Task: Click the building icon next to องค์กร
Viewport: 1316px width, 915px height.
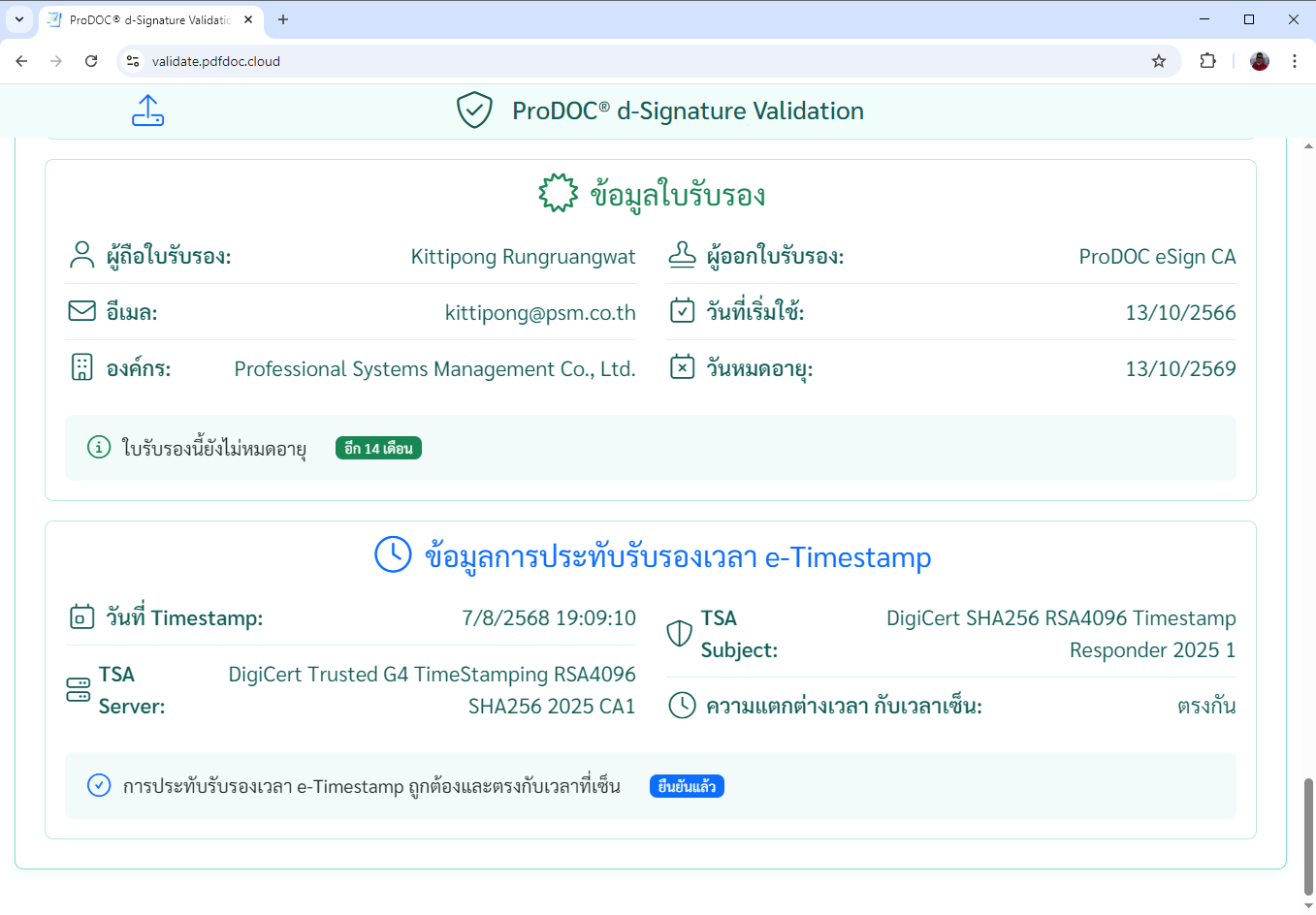Action: coord(82,367)
